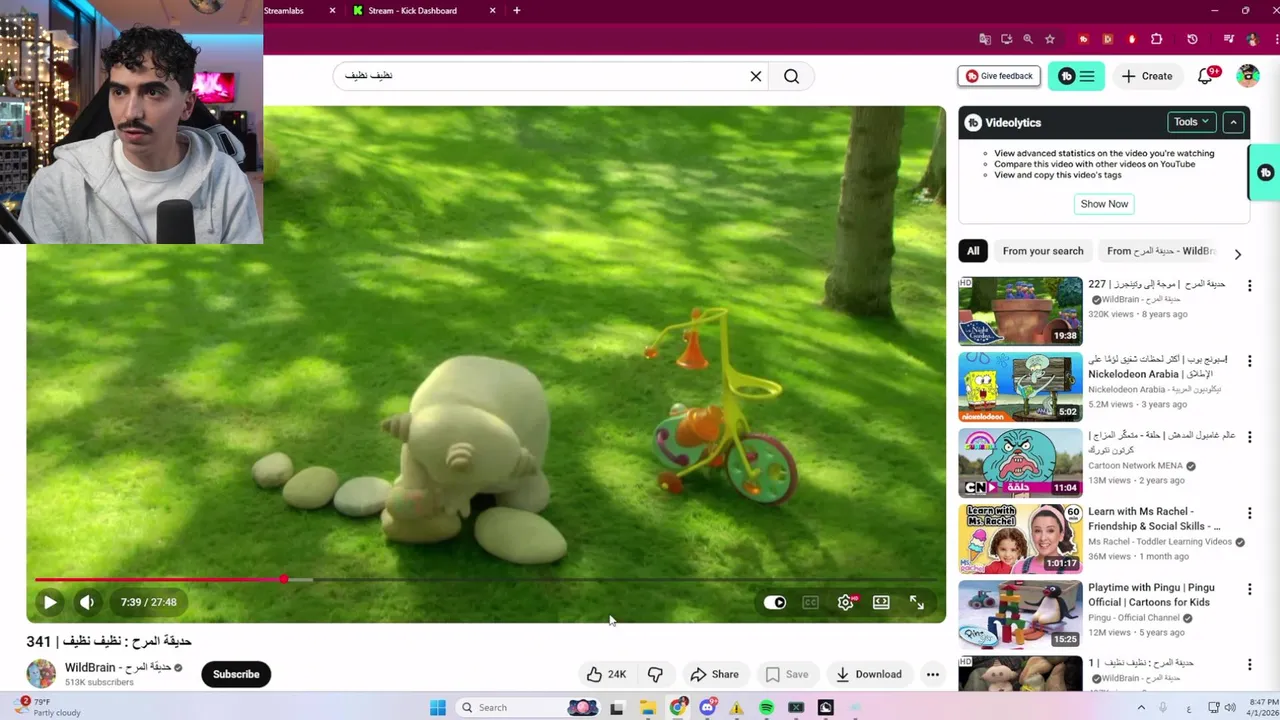Open the WildBrain channel avatar
The height and width of the screenshot is (720, 1280).
tap(41, 673)
